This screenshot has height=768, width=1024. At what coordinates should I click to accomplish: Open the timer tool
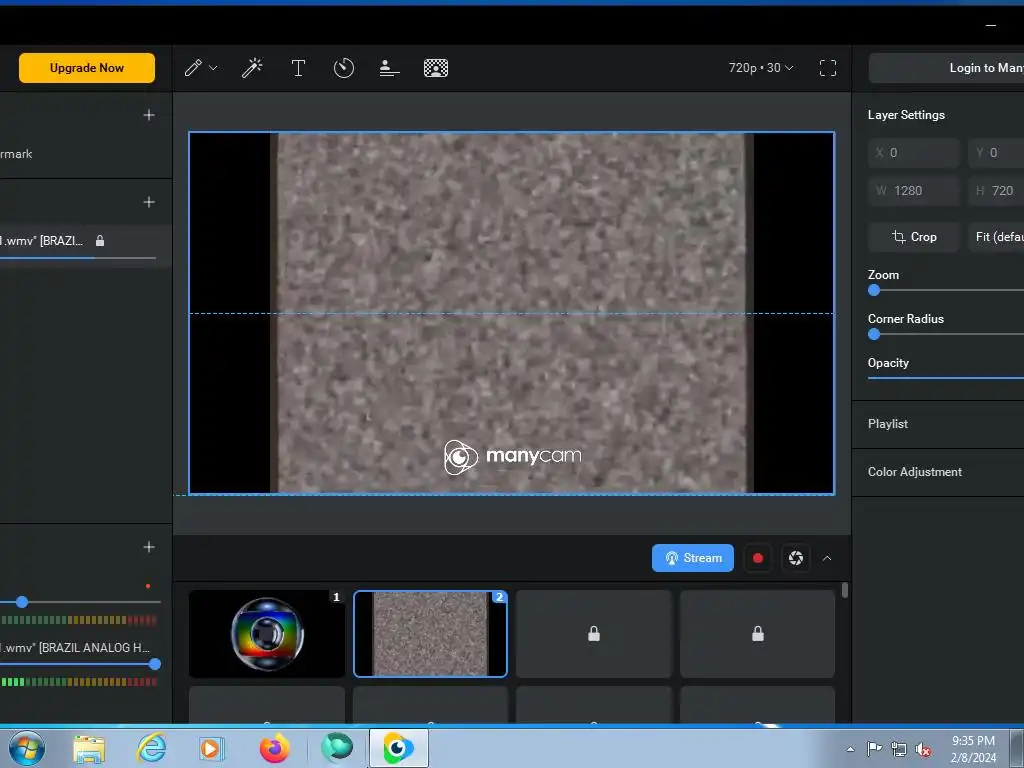344,68
